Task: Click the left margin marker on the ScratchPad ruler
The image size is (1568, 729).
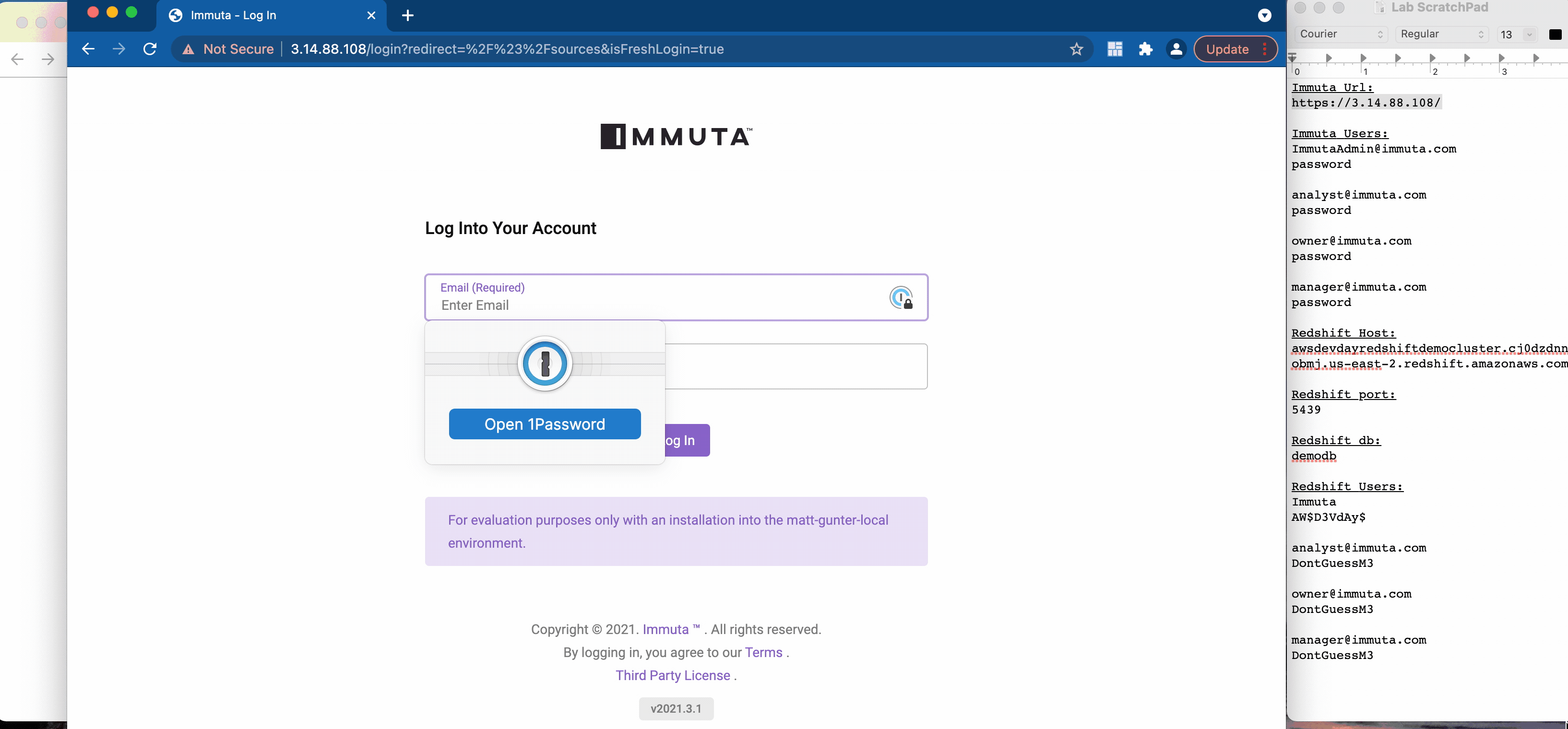Action: click(1292, 57)
